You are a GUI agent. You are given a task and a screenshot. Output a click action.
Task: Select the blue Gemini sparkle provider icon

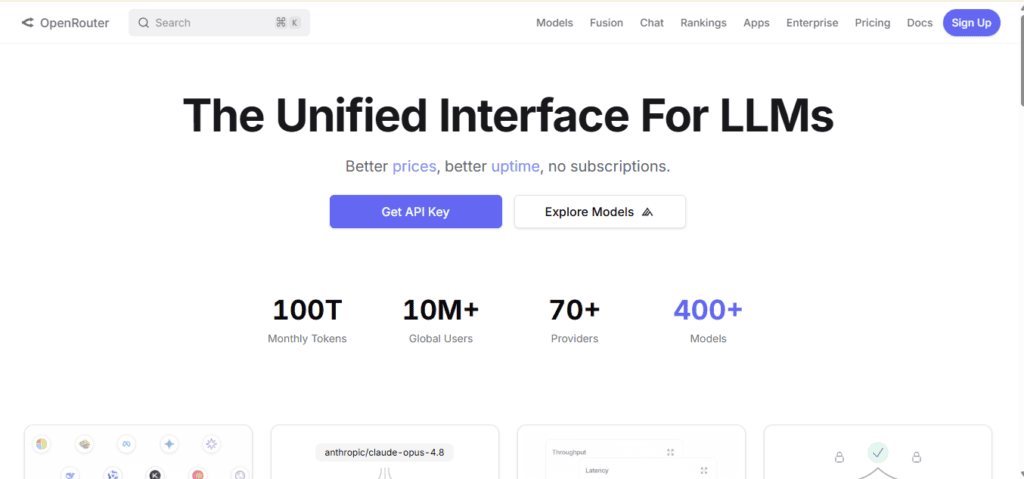169,444
